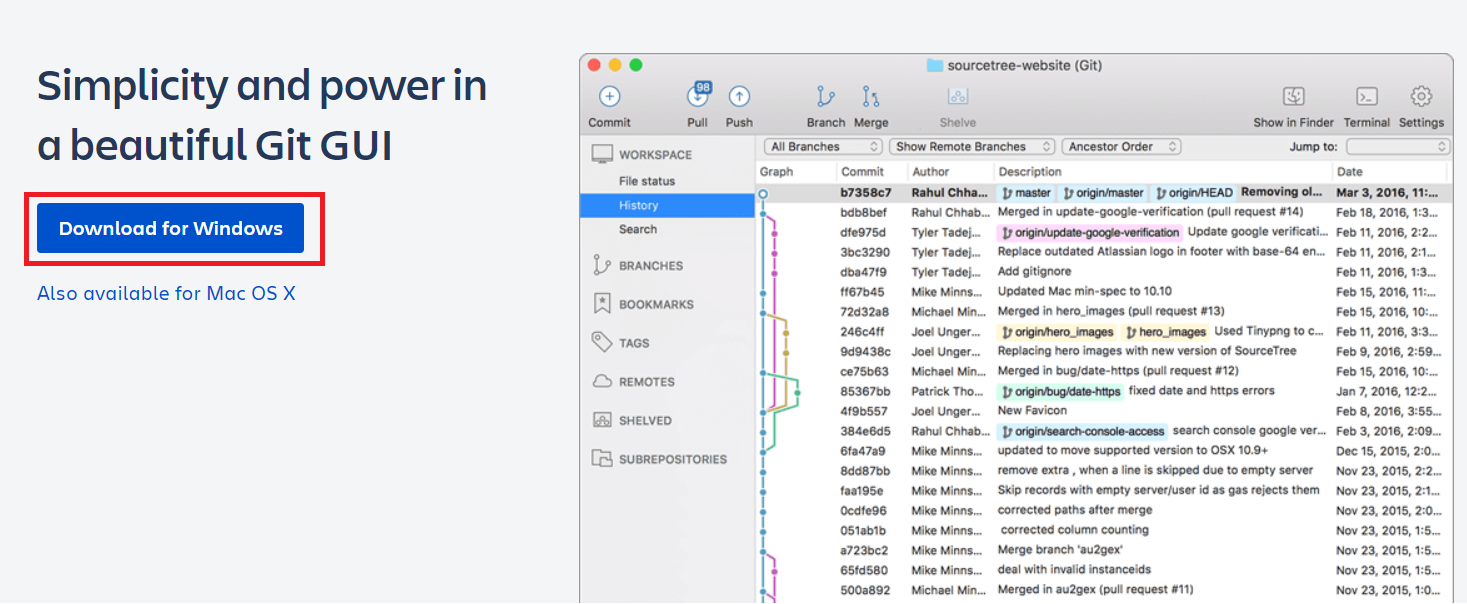Viewport: 1467px width, 604px height.
Task: Expand the SUBREPOSITORIES sidebar section
Action: point(673,460)
